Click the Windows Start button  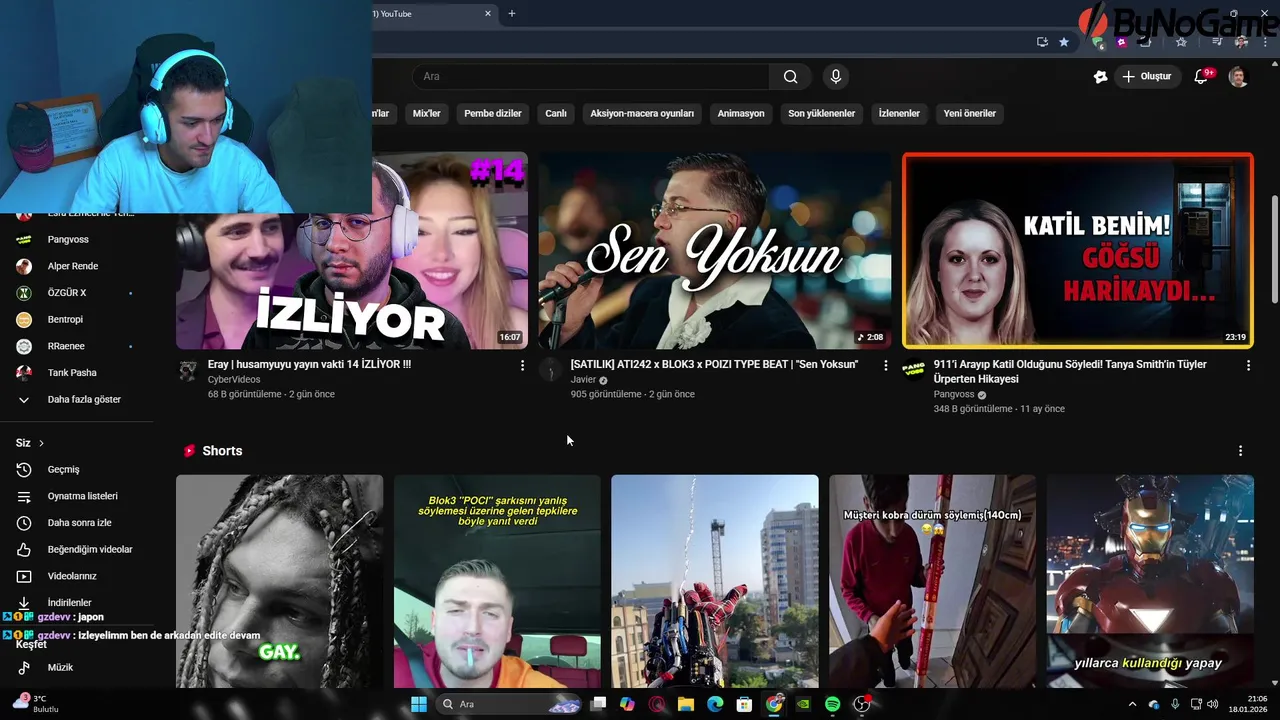(x=419, y=704)
